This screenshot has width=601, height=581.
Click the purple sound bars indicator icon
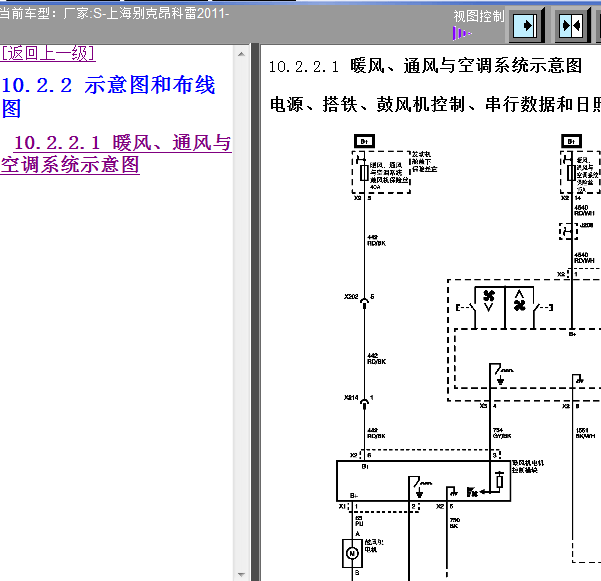coord(461,33)
